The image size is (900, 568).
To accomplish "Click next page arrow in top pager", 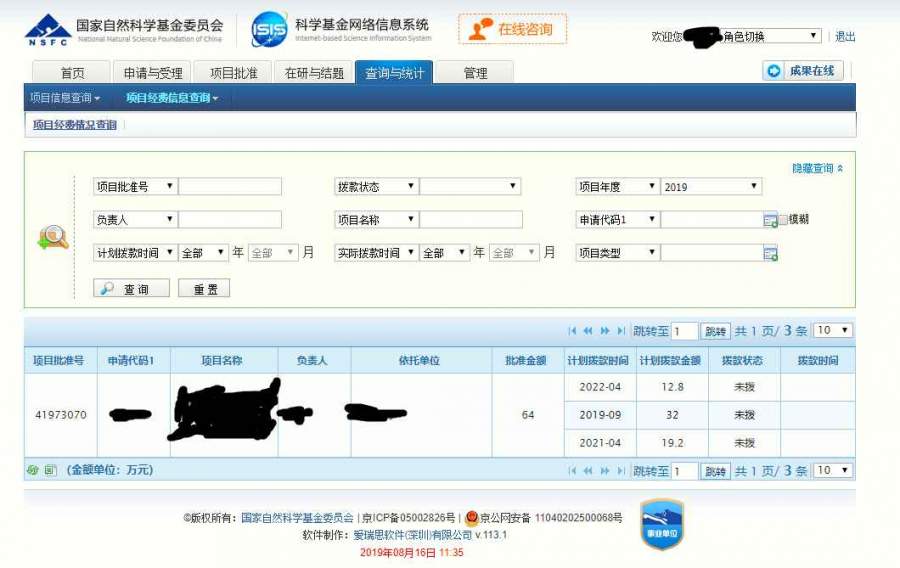I will pos(605,331).
